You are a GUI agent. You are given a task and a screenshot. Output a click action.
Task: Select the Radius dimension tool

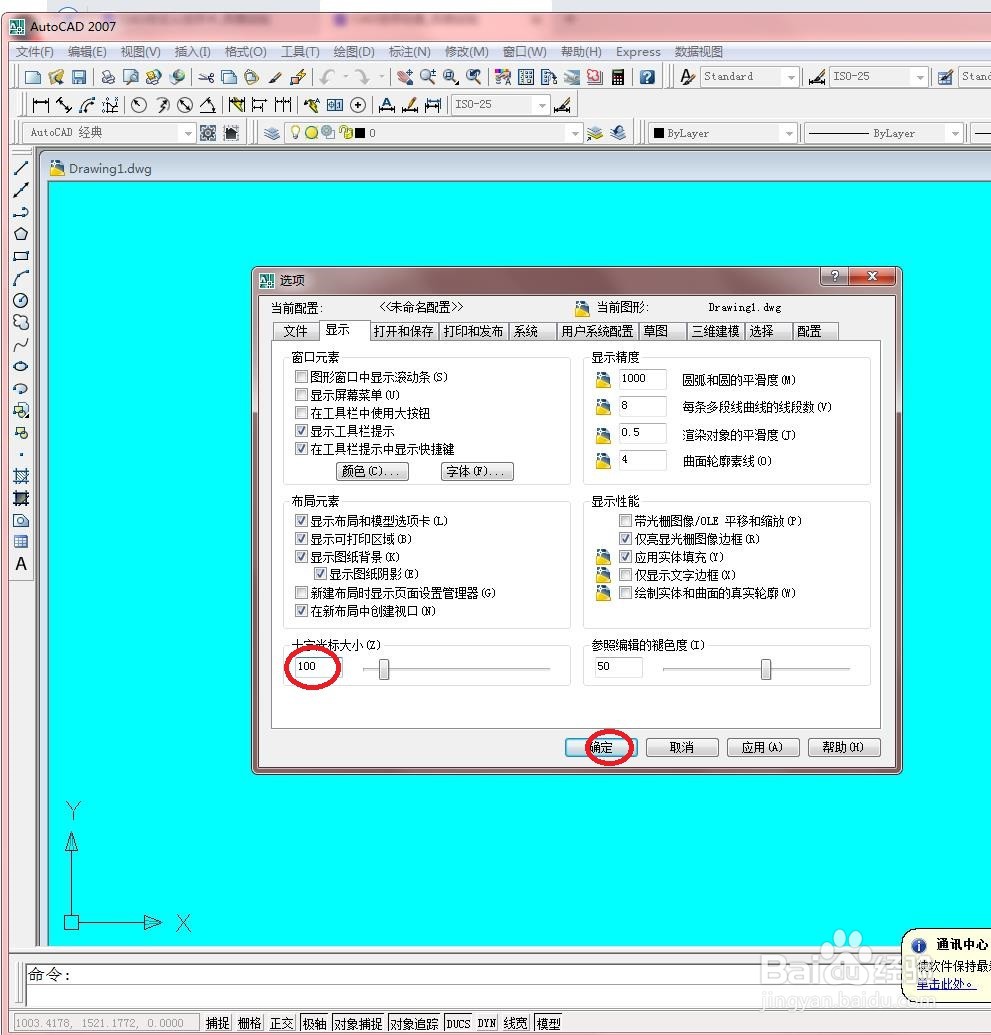(139, 104)
